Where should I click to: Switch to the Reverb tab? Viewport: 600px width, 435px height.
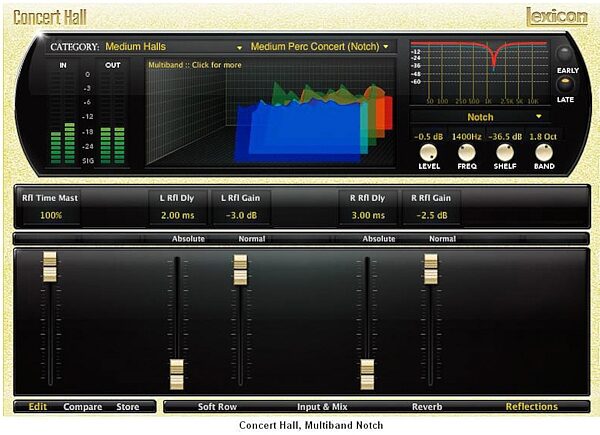click(427, 406)
